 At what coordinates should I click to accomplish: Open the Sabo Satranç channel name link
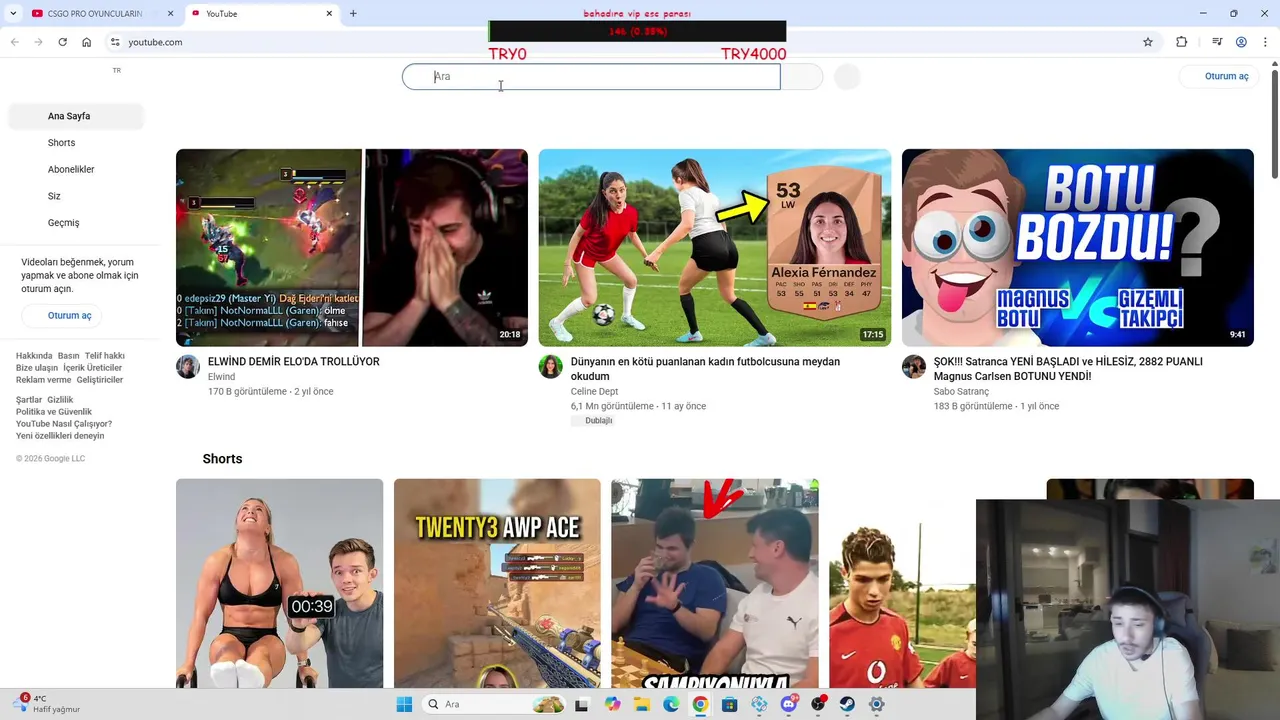pos(961,392)
